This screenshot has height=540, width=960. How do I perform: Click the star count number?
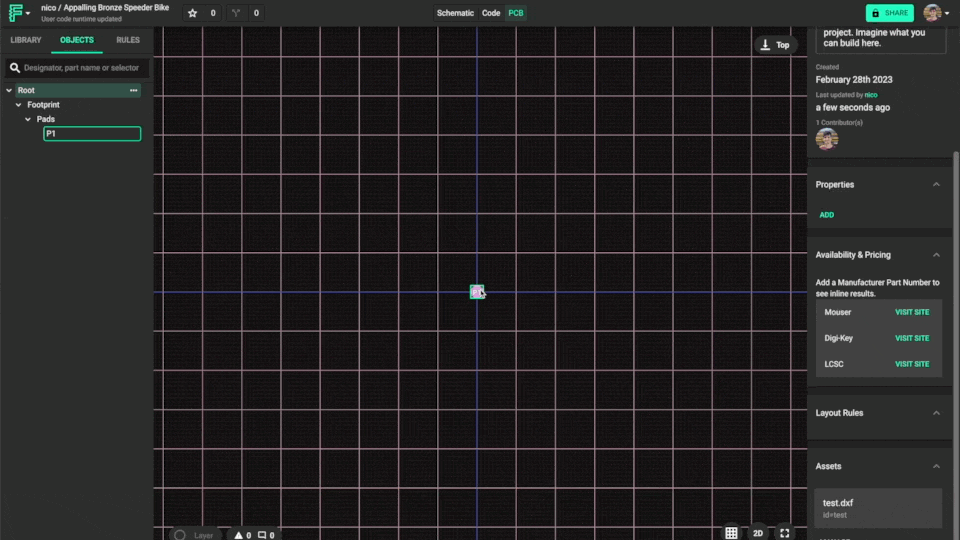pos(212,13)
